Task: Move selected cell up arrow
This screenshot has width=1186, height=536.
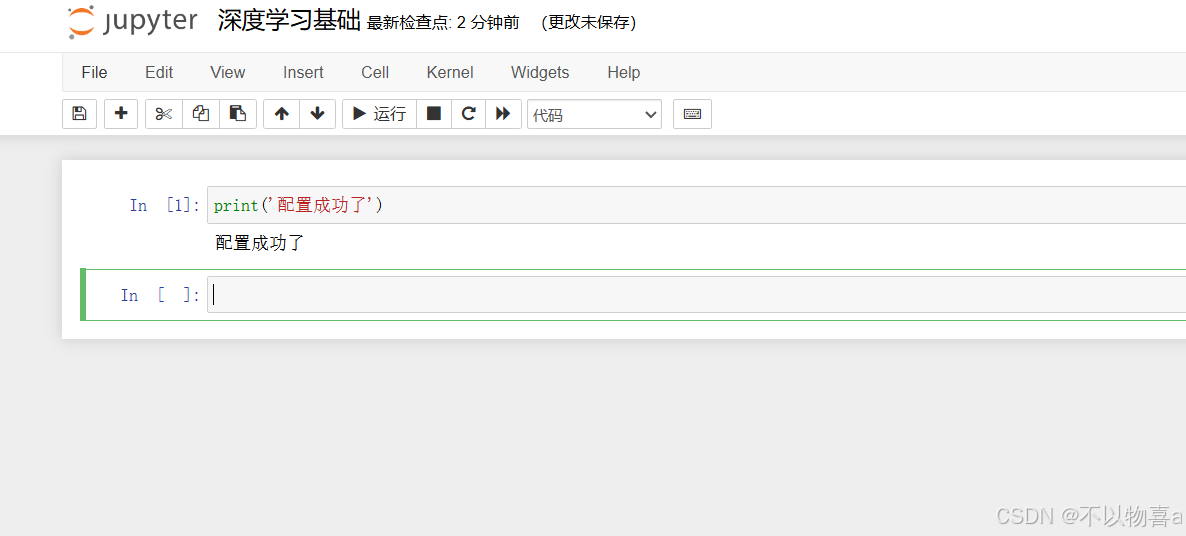Action: point(281,114)
